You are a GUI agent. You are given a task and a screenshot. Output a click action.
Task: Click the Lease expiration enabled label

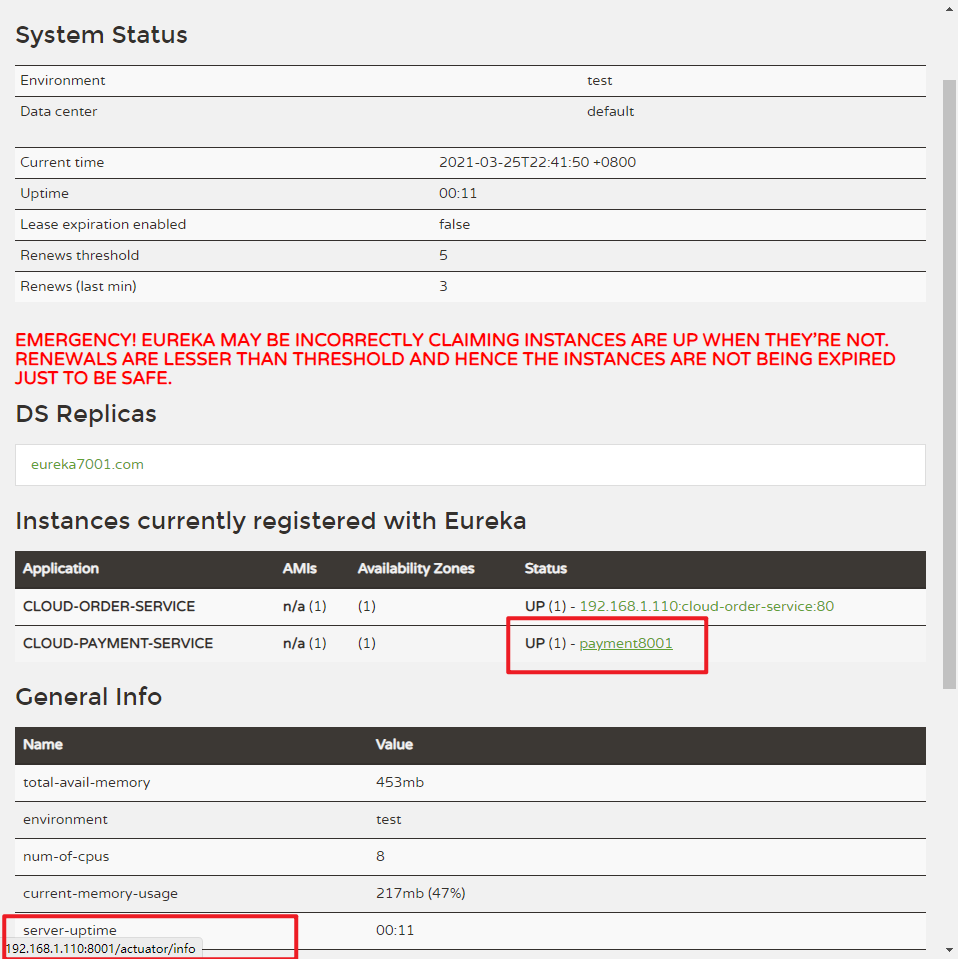[x=103, y=224]
